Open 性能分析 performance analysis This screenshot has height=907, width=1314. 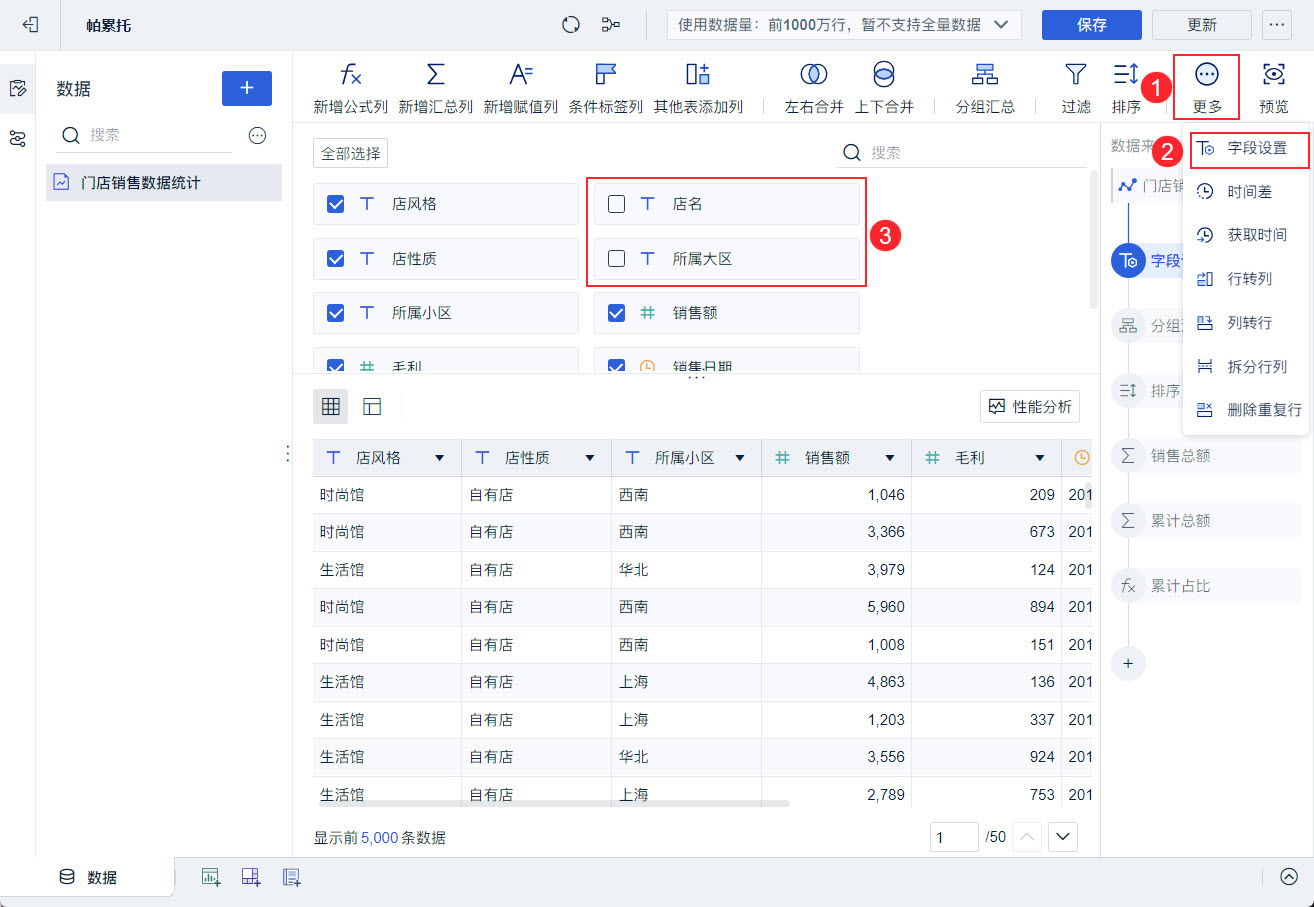pyautogui.click(x=1030, y=407)
